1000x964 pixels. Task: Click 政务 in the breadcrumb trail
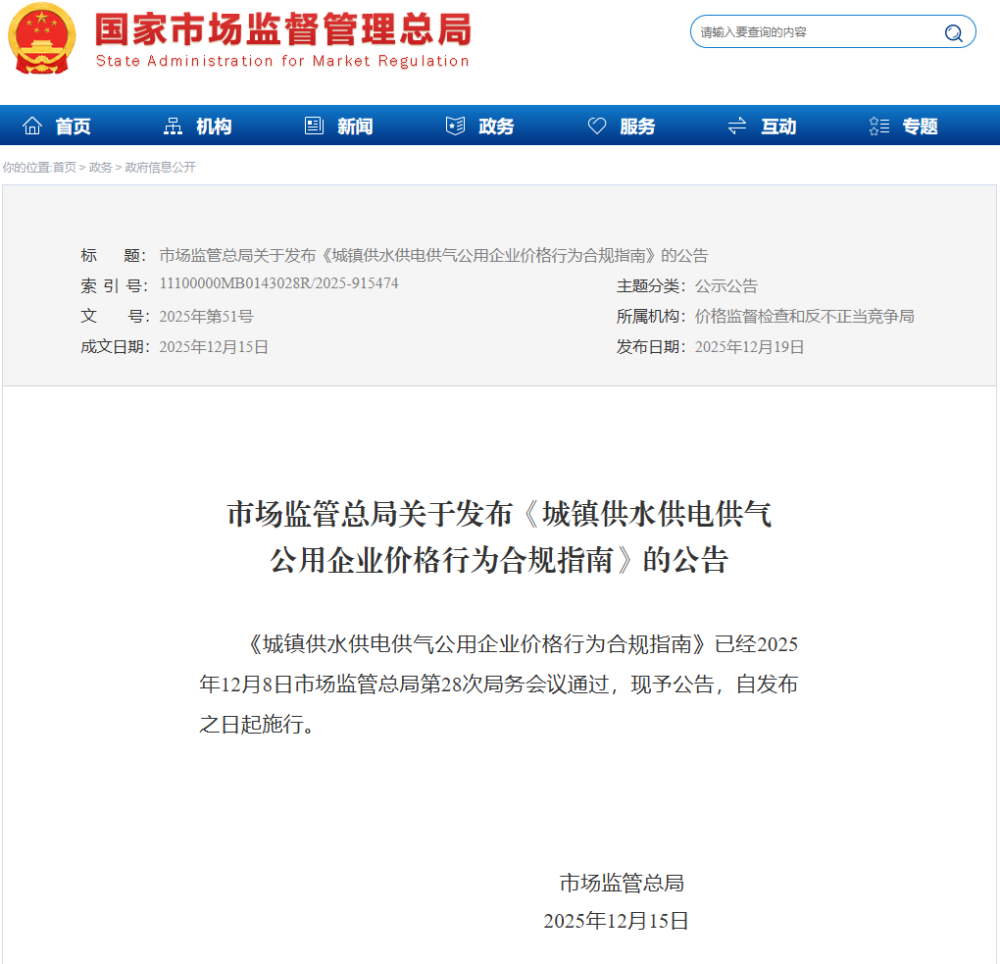point(100,168)
